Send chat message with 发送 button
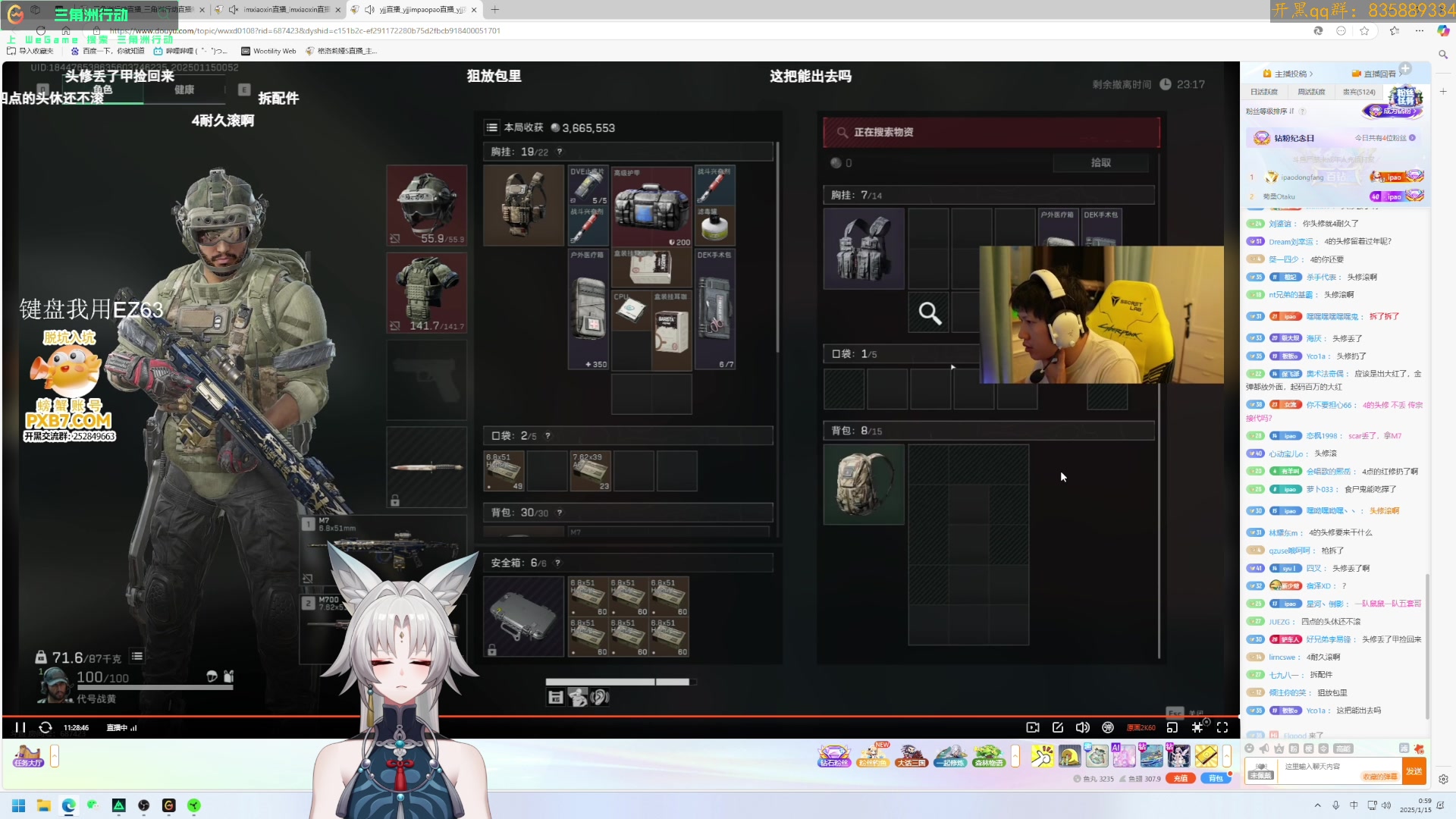 tap(1414, 771)
